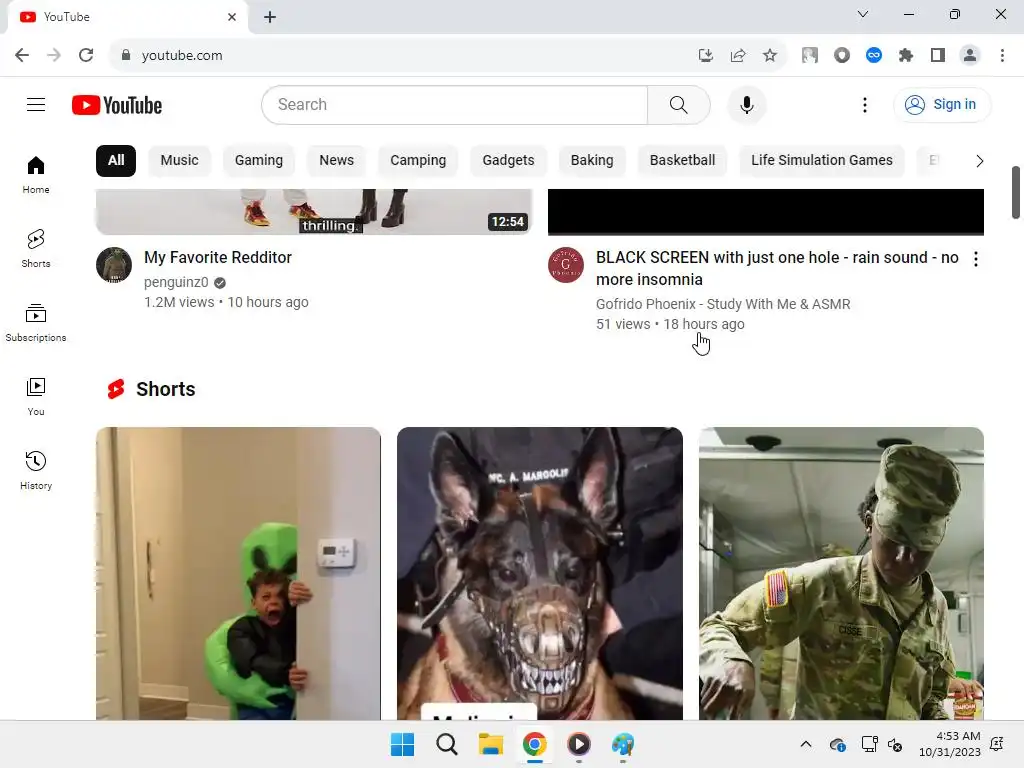Open action menu for BLACK SCREEN video
The image size is (1024, 768).
click(976, 259)
